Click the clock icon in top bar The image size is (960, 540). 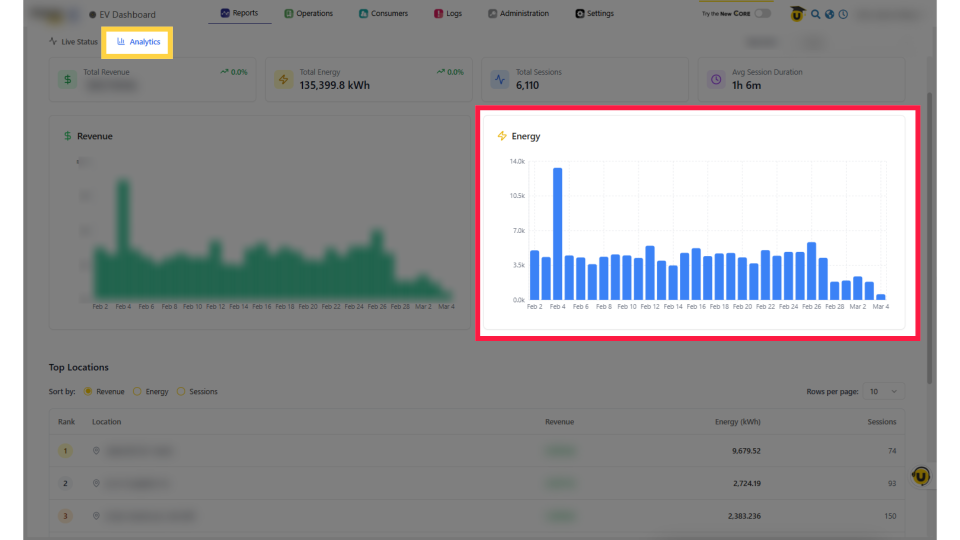(x=843, y=14)
